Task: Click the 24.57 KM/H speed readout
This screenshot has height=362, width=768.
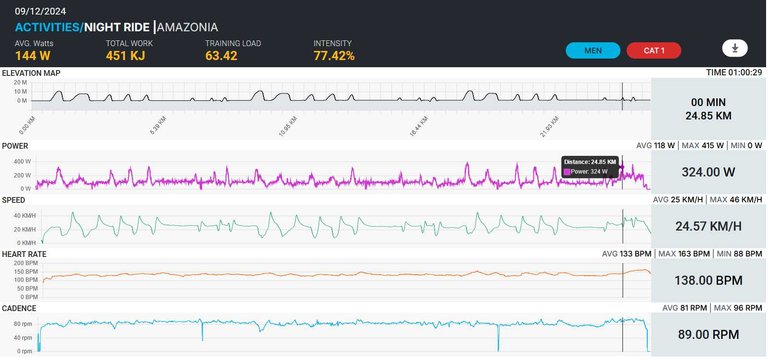Action: 708,226
